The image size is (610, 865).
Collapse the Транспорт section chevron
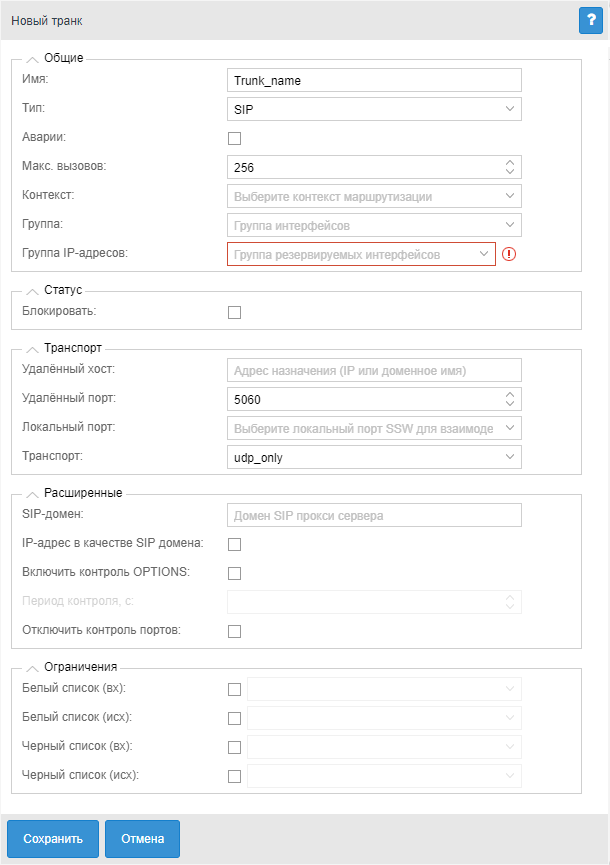(31, 348)
